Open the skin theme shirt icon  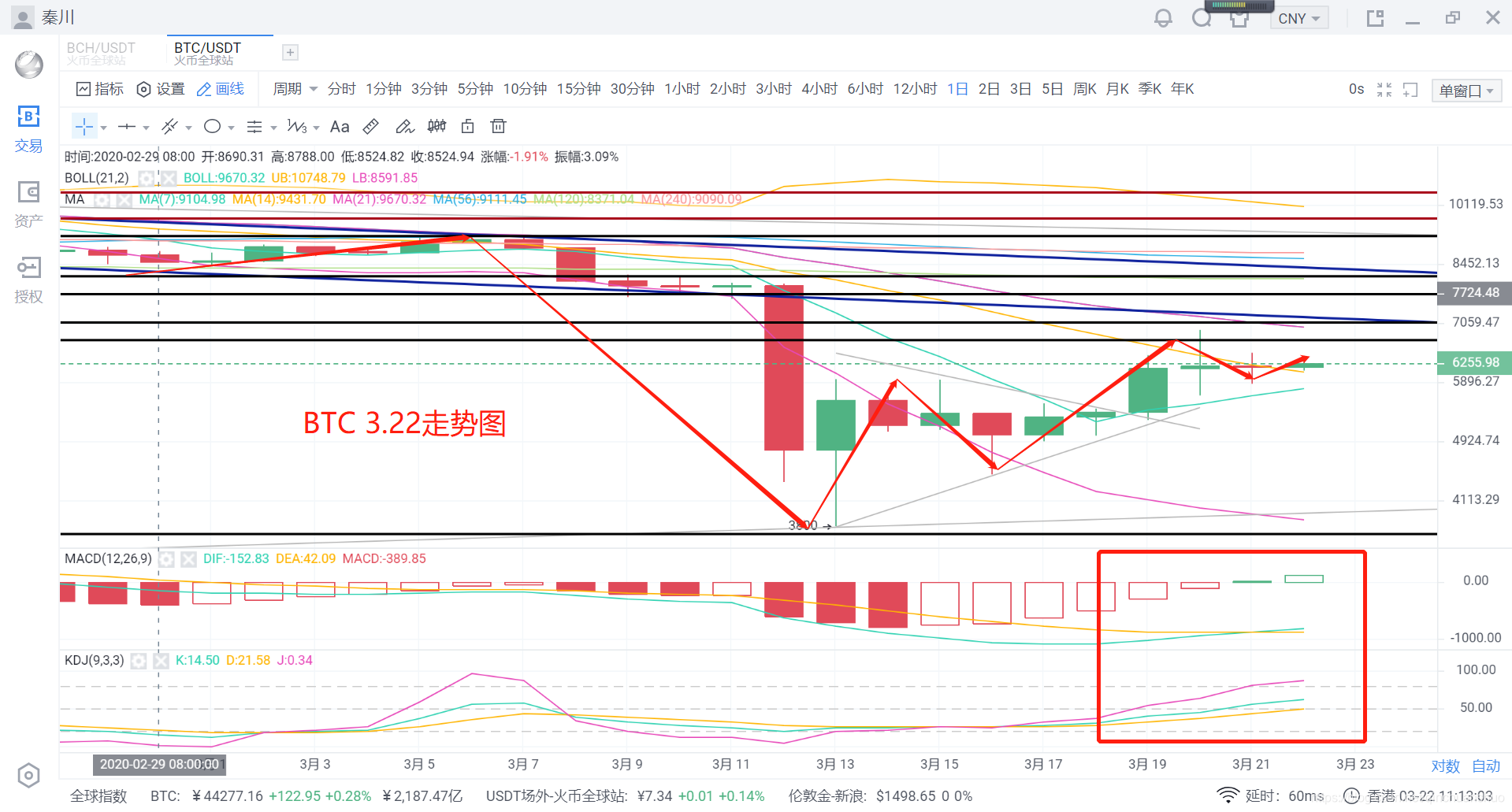(x=1239, y=18)
